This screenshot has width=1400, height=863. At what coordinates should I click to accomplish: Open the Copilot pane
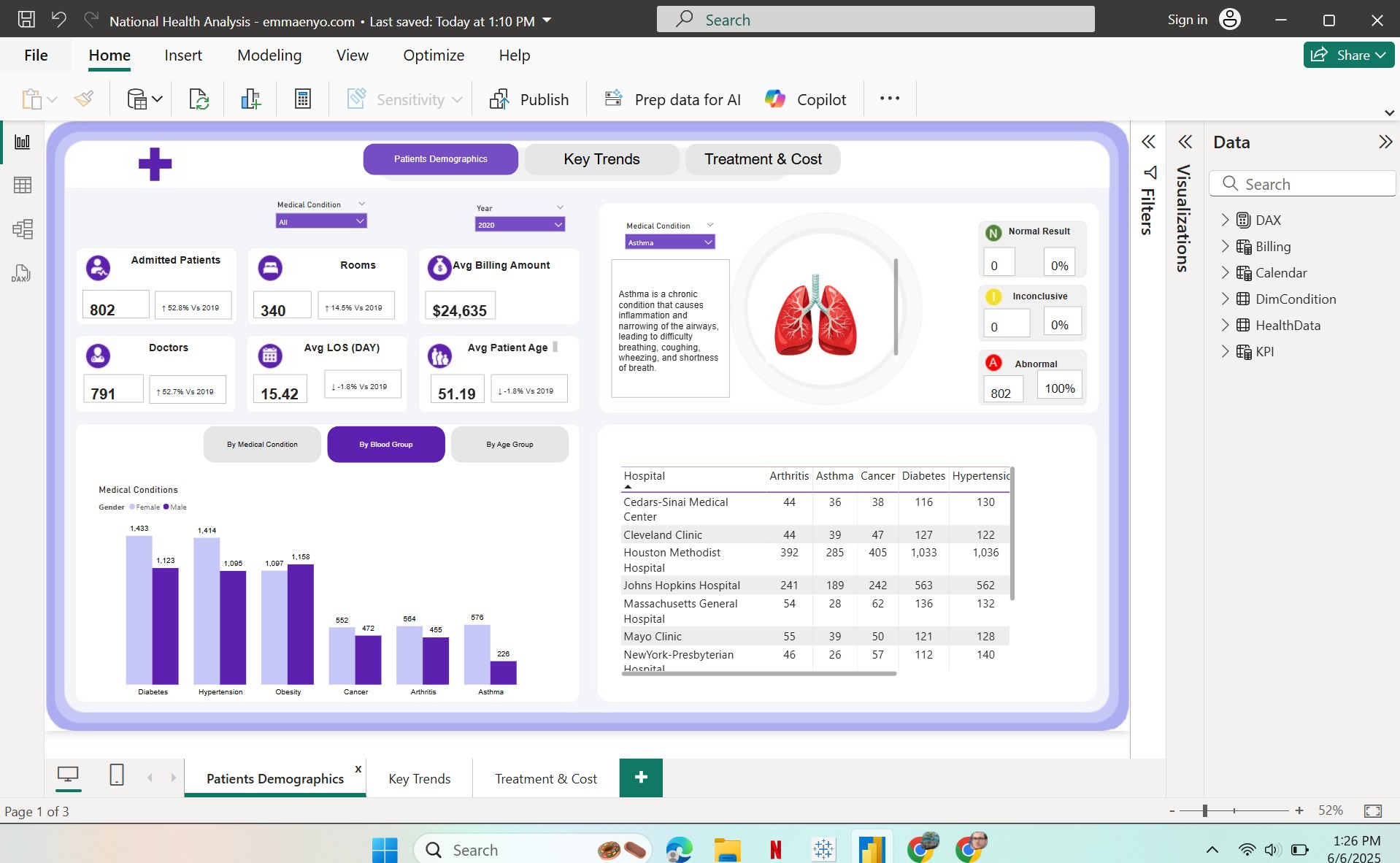point(806,99)
